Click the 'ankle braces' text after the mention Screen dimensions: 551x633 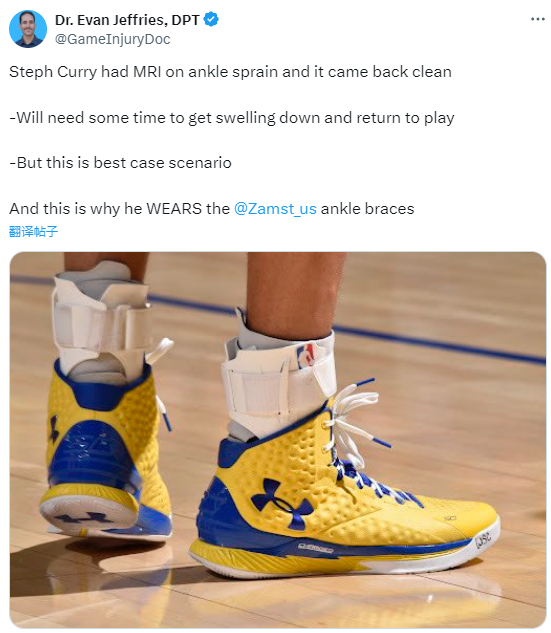367,209
